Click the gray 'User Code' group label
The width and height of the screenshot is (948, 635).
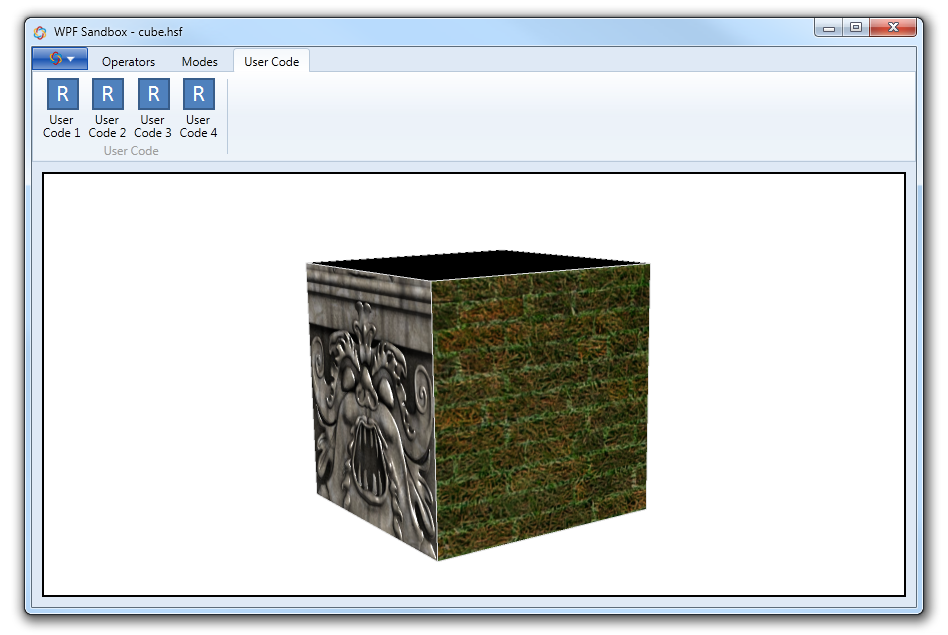tap(131, 151)
